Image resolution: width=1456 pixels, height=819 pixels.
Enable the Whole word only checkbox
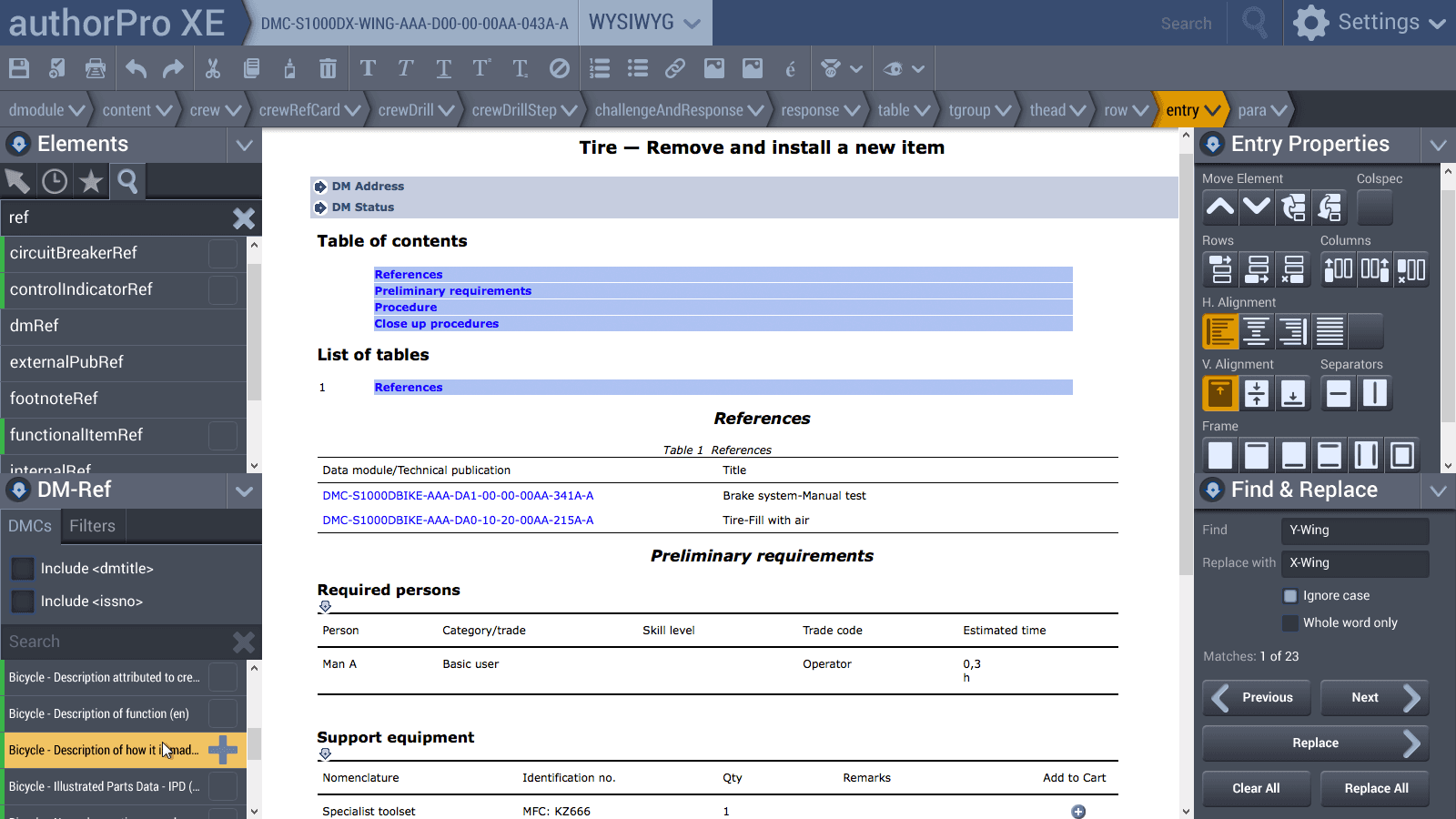click(x=1289, y=622)
